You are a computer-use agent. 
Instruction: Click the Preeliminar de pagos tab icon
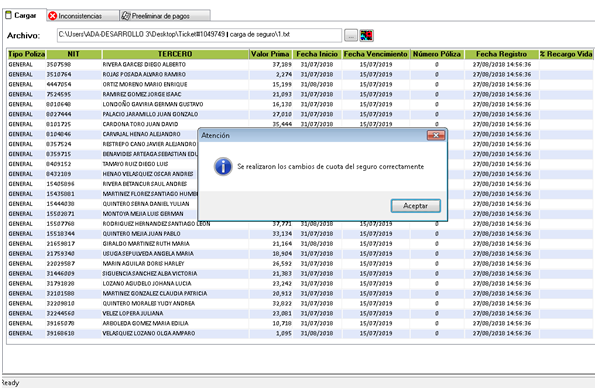pyautogui.click(x=125, y=16)
